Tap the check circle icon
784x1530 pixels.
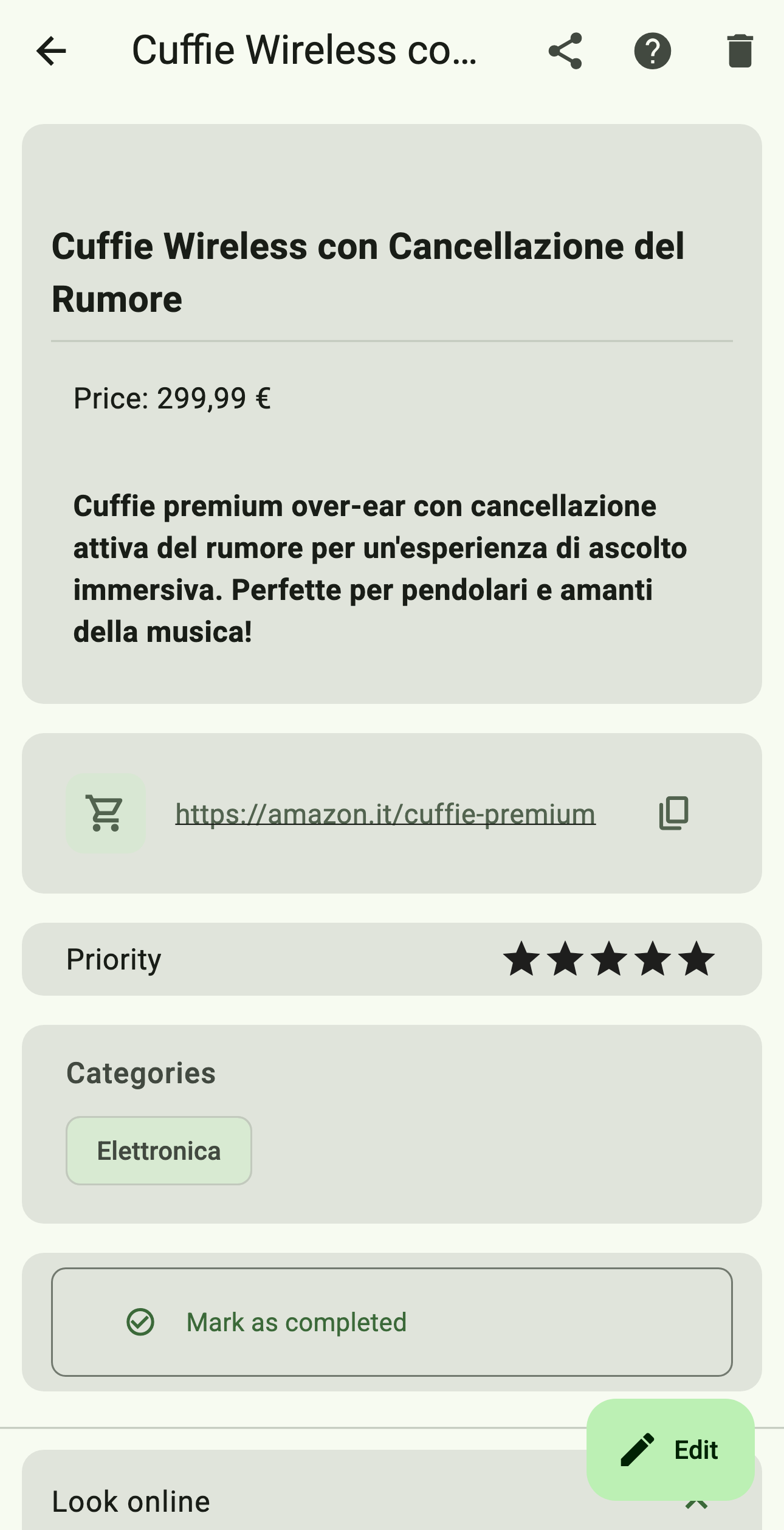point(140,1322)
